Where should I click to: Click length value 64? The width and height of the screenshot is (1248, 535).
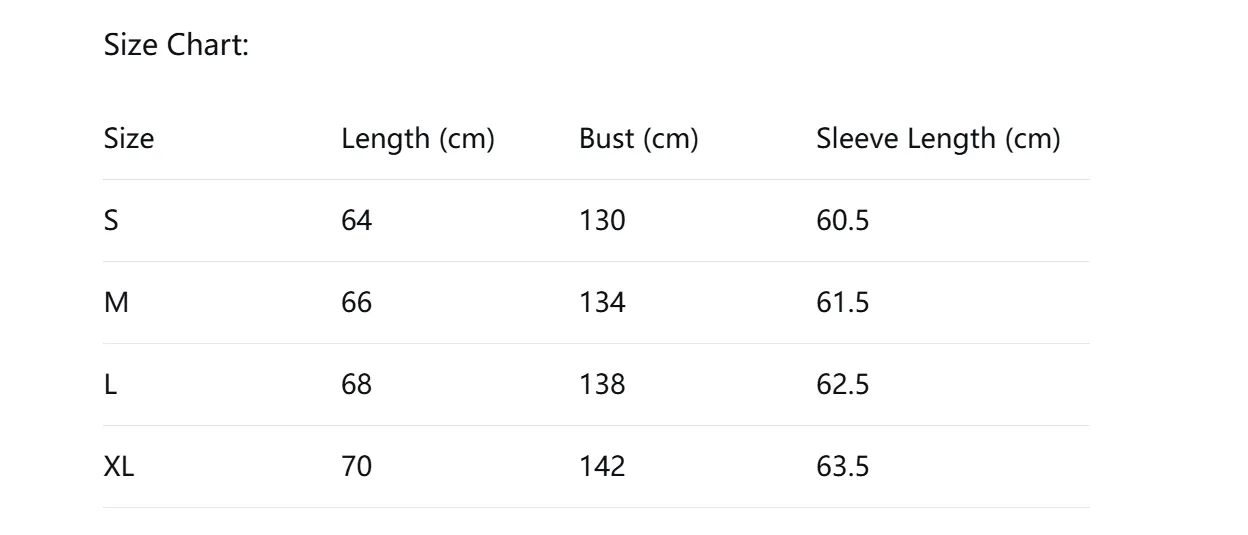point(356,221)
